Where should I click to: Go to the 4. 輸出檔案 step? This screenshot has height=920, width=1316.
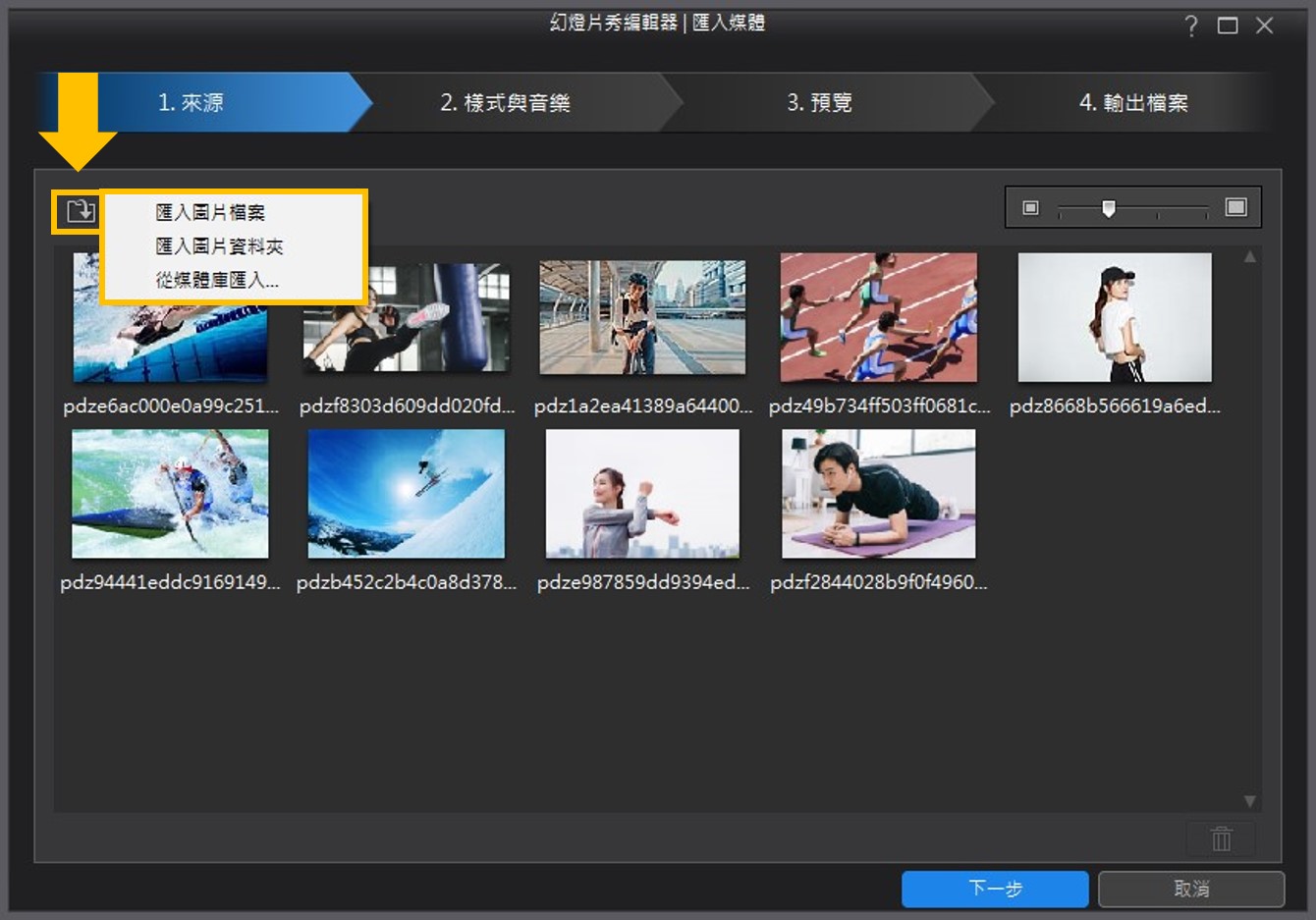pyautogui.click(x=1134, y=102)
